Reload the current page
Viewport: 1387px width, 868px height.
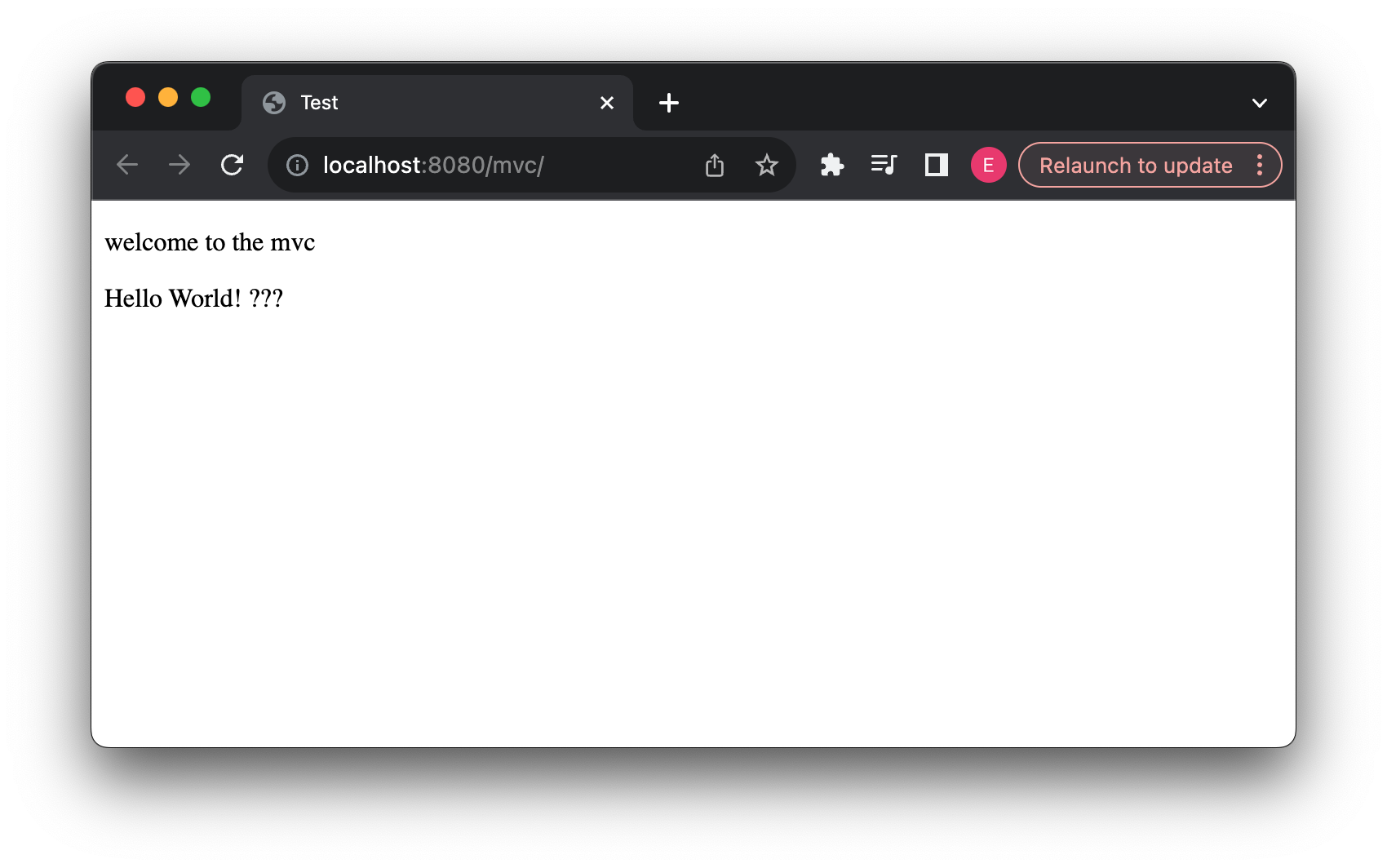[232, 165]
